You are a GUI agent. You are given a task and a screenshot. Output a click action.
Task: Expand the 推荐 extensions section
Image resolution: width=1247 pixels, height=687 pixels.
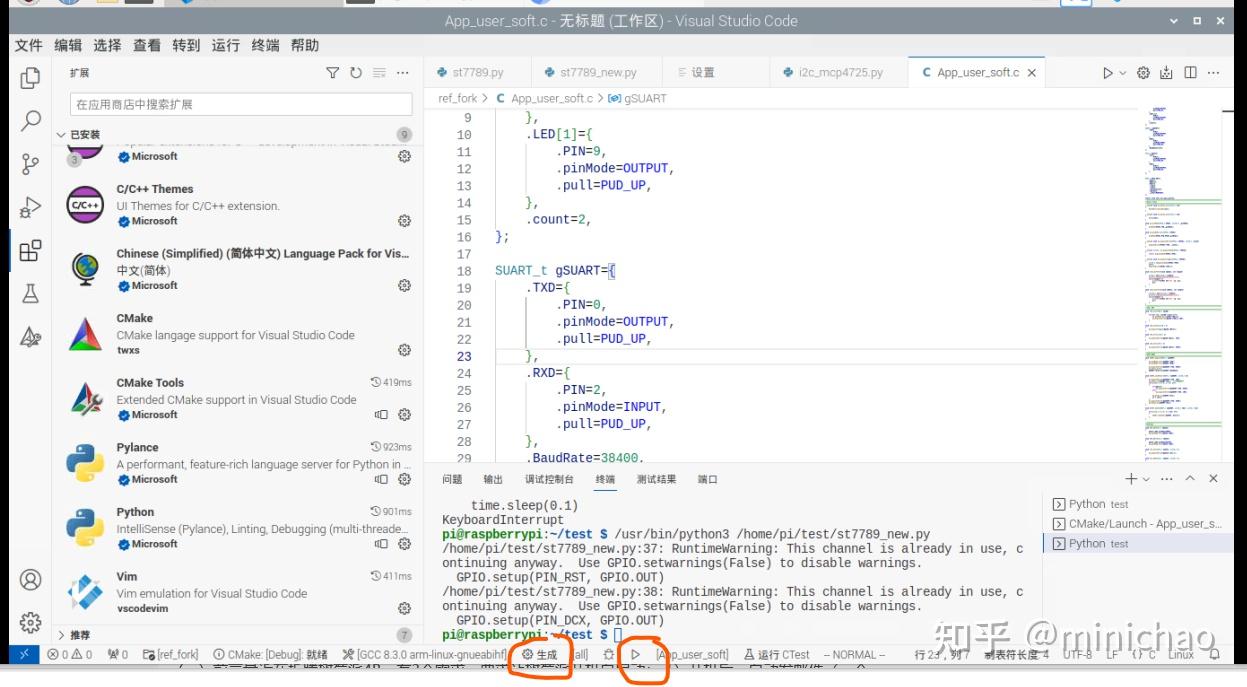[62, 634]
